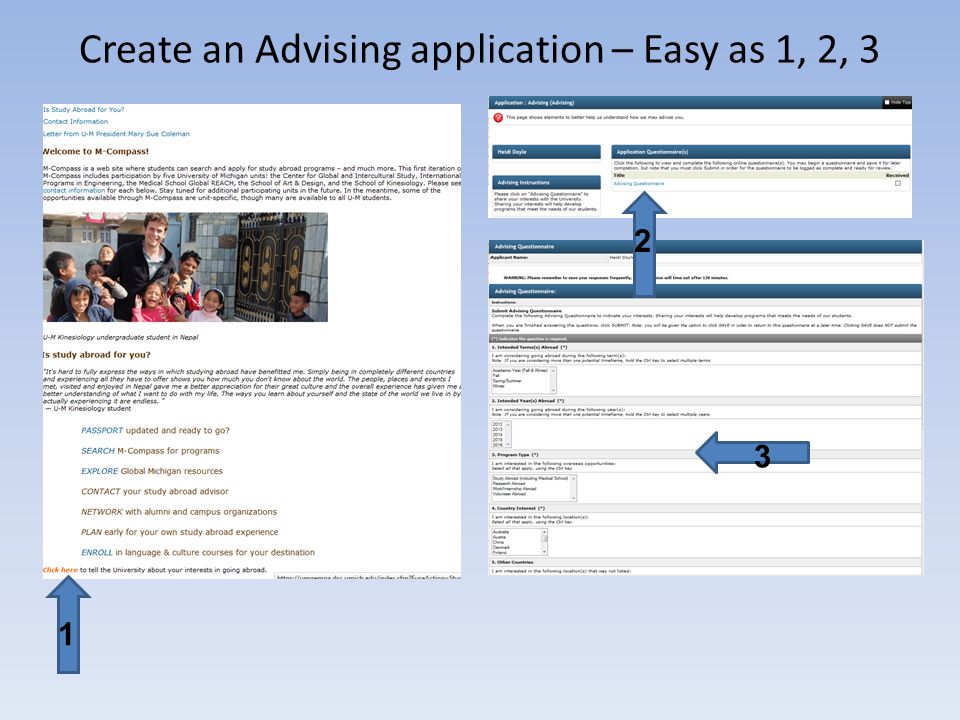
Task: Select 'Spring/Summer' in intended terms list
Action: (x=507, y=381)
